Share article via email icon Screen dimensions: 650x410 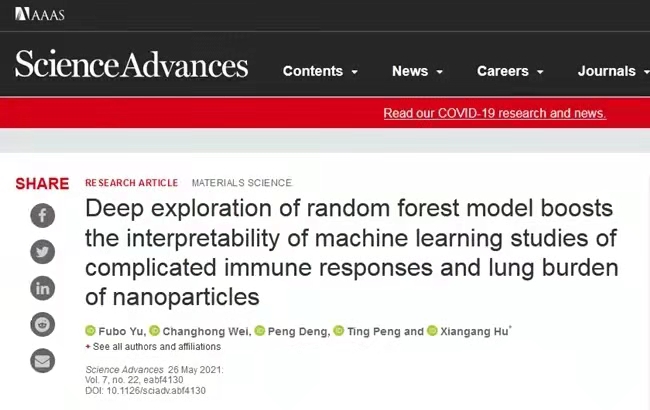coord(42,360)
